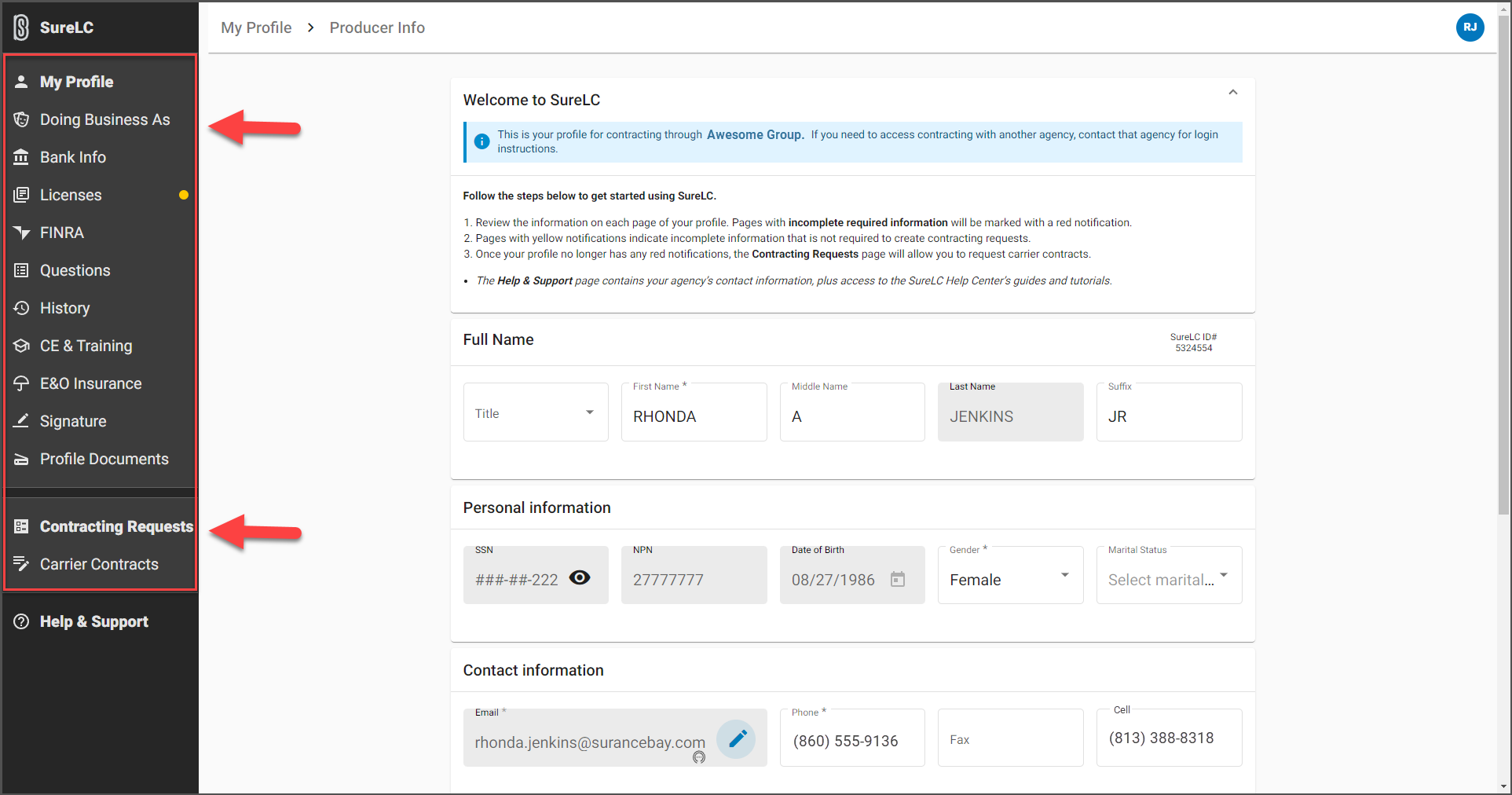Collapse the Welcome to SureLC panel

pyautogui.click(x=1233, y=93)
